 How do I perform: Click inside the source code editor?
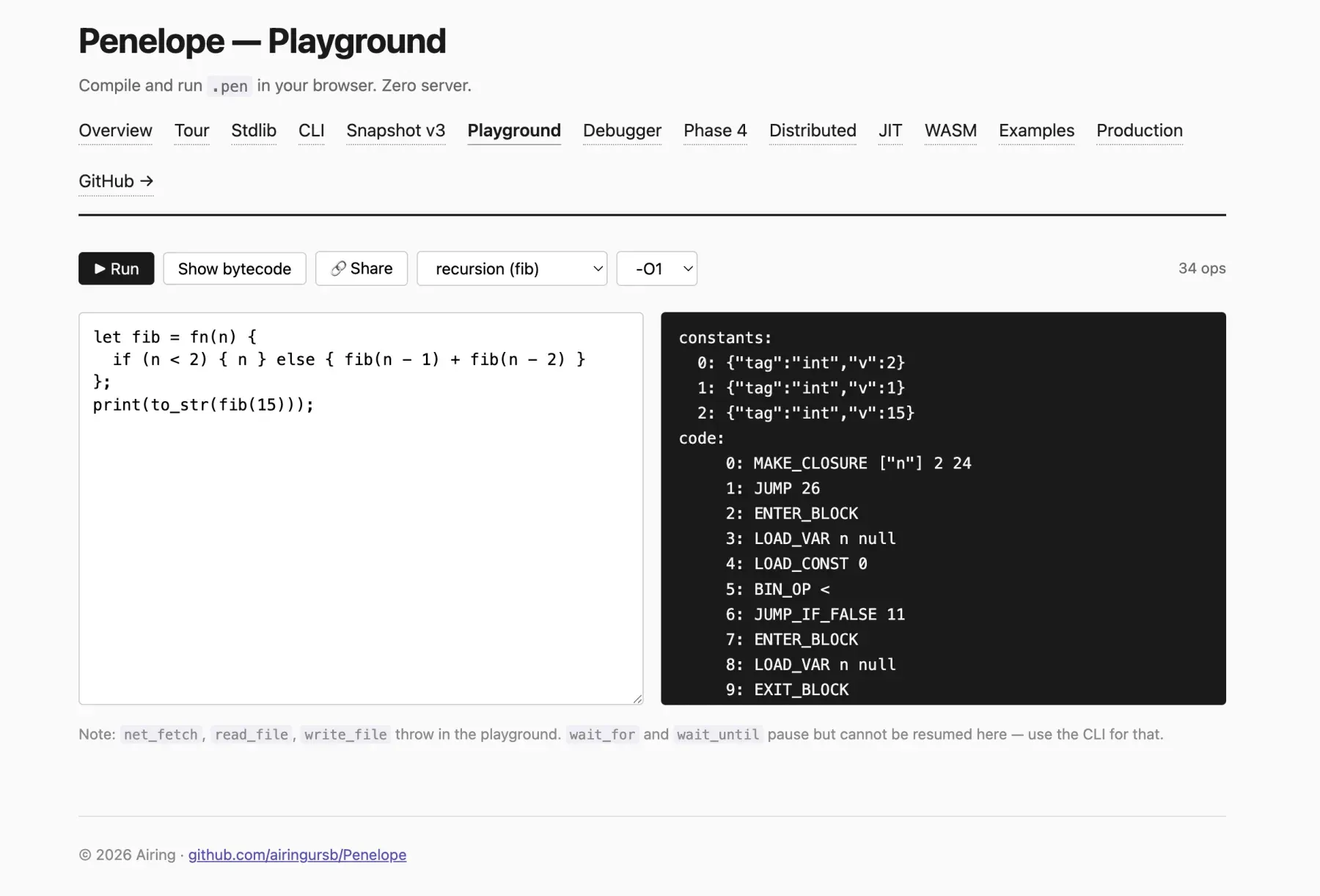coord(361,509)
